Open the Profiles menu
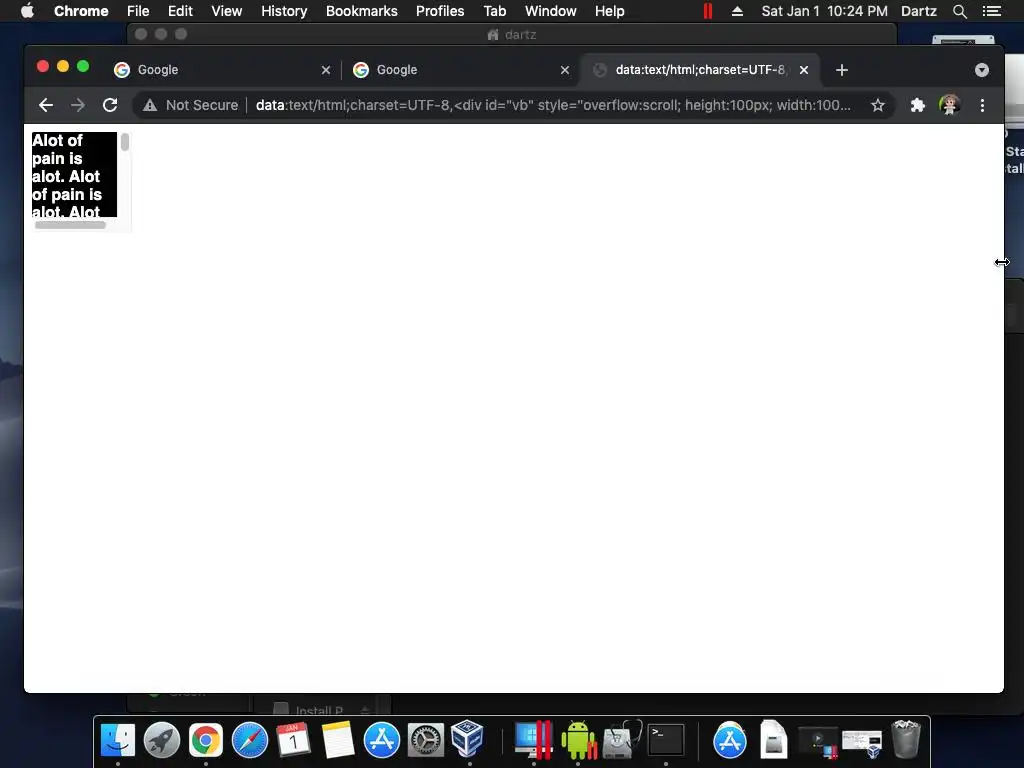Viewport: 1024px width, 768px height. [x=440, y=11]
